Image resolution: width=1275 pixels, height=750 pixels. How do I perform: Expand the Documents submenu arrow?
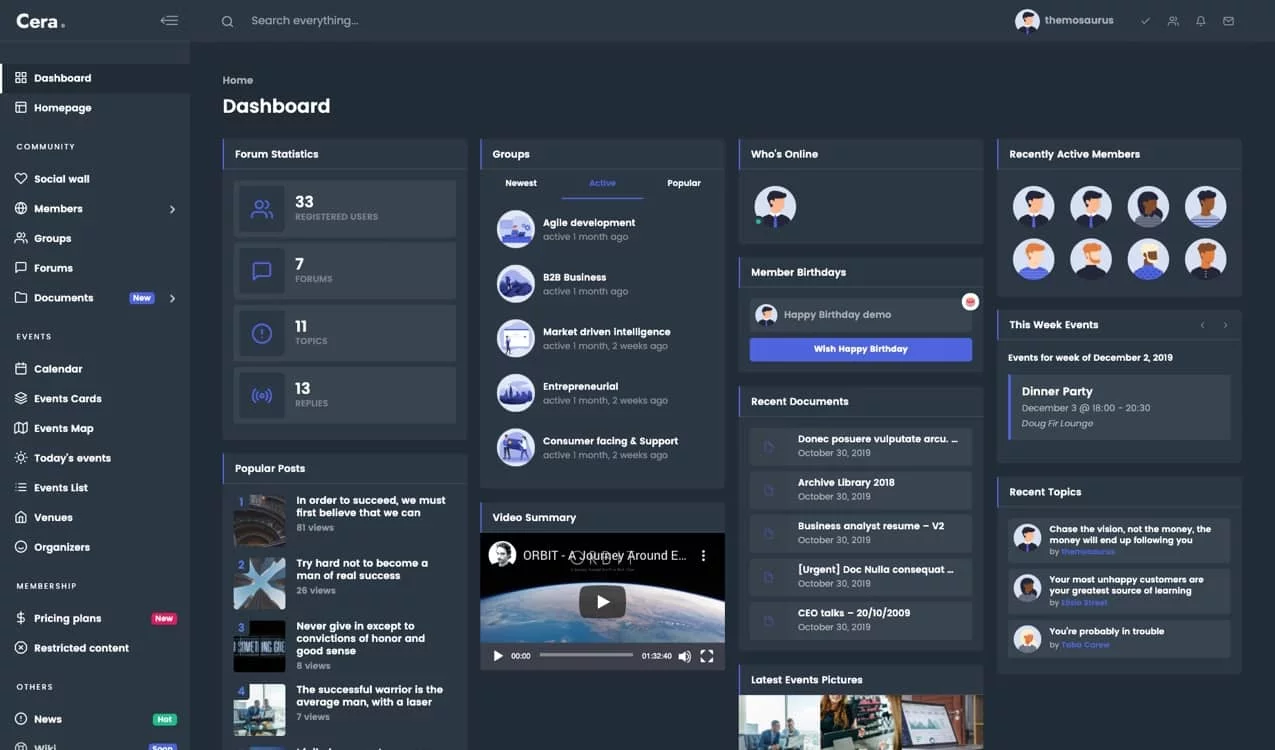pos(172,298)
